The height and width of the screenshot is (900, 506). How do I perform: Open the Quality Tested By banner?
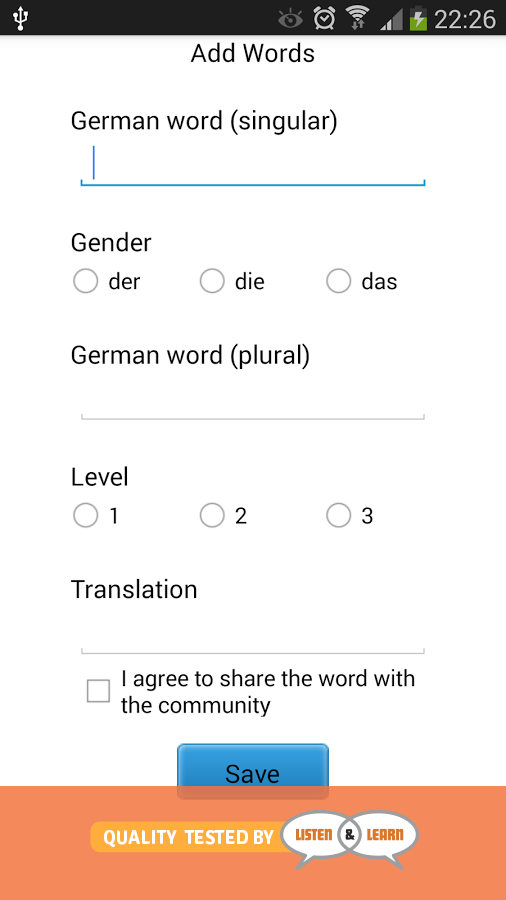coord(253,839)
